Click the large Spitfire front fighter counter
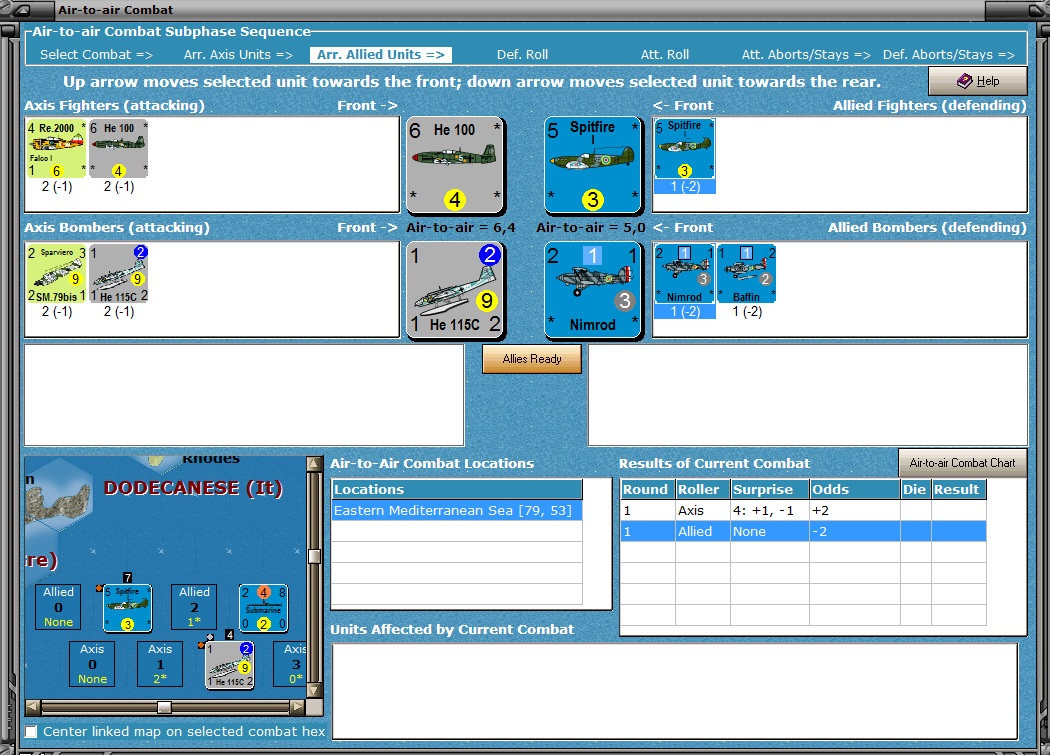Viewport: 1050px width, 755px height. coord(593,165)
